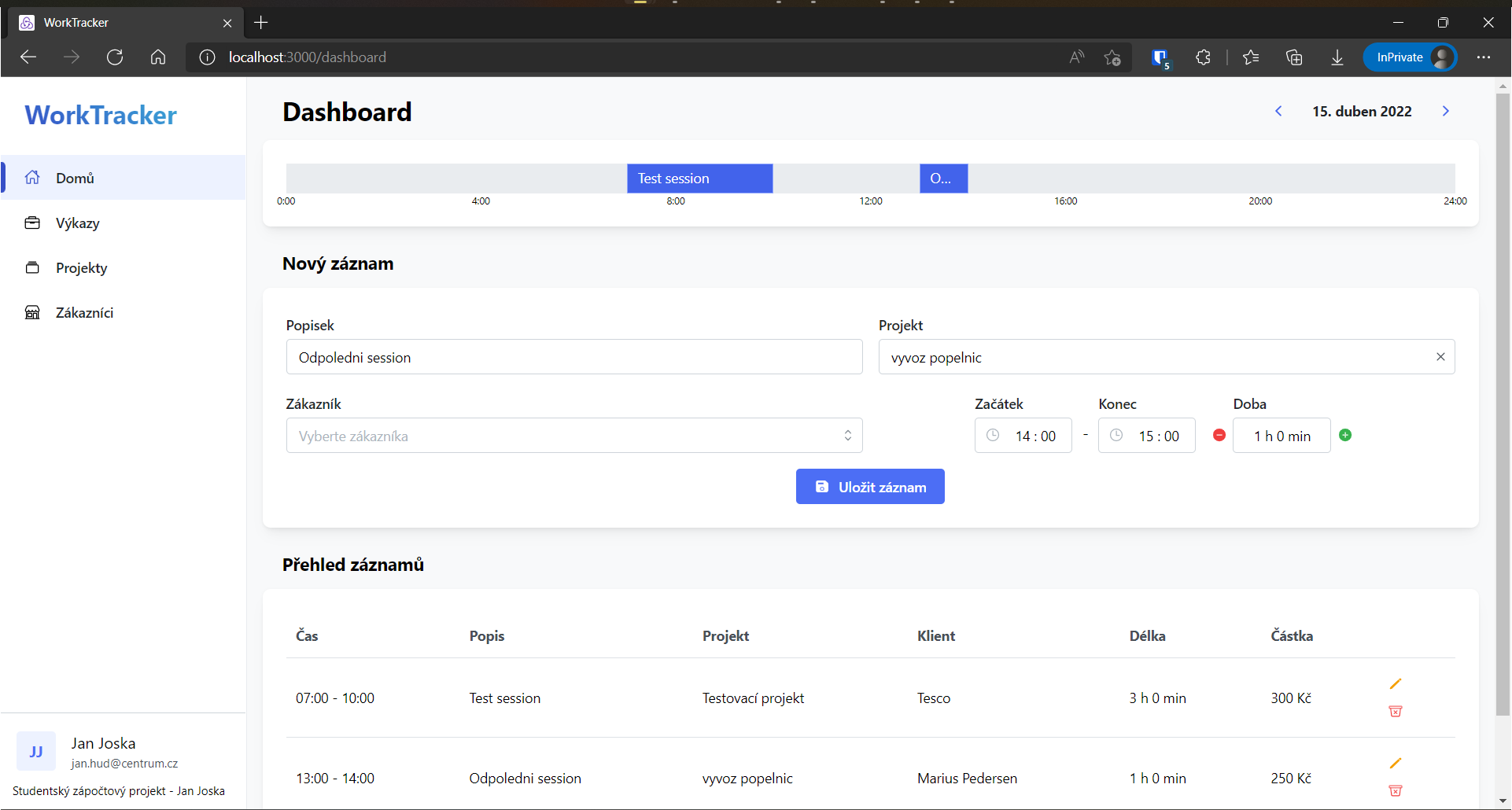Click the date '15. duben 2022'
The height and width of the screenshot is (810, 1512).
click(1362, 111)
